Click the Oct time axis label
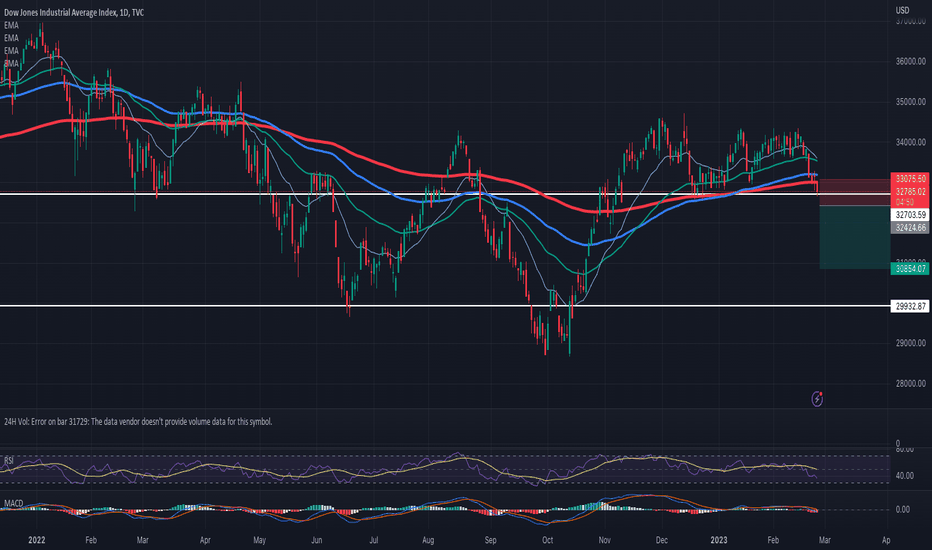This screenshot has height=550, width=932. 547,540
